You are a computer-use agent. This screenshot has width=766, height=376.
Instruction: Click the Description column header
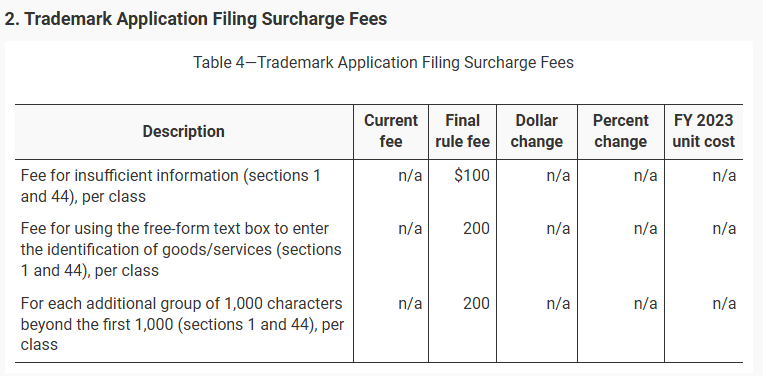click(184, 131)
